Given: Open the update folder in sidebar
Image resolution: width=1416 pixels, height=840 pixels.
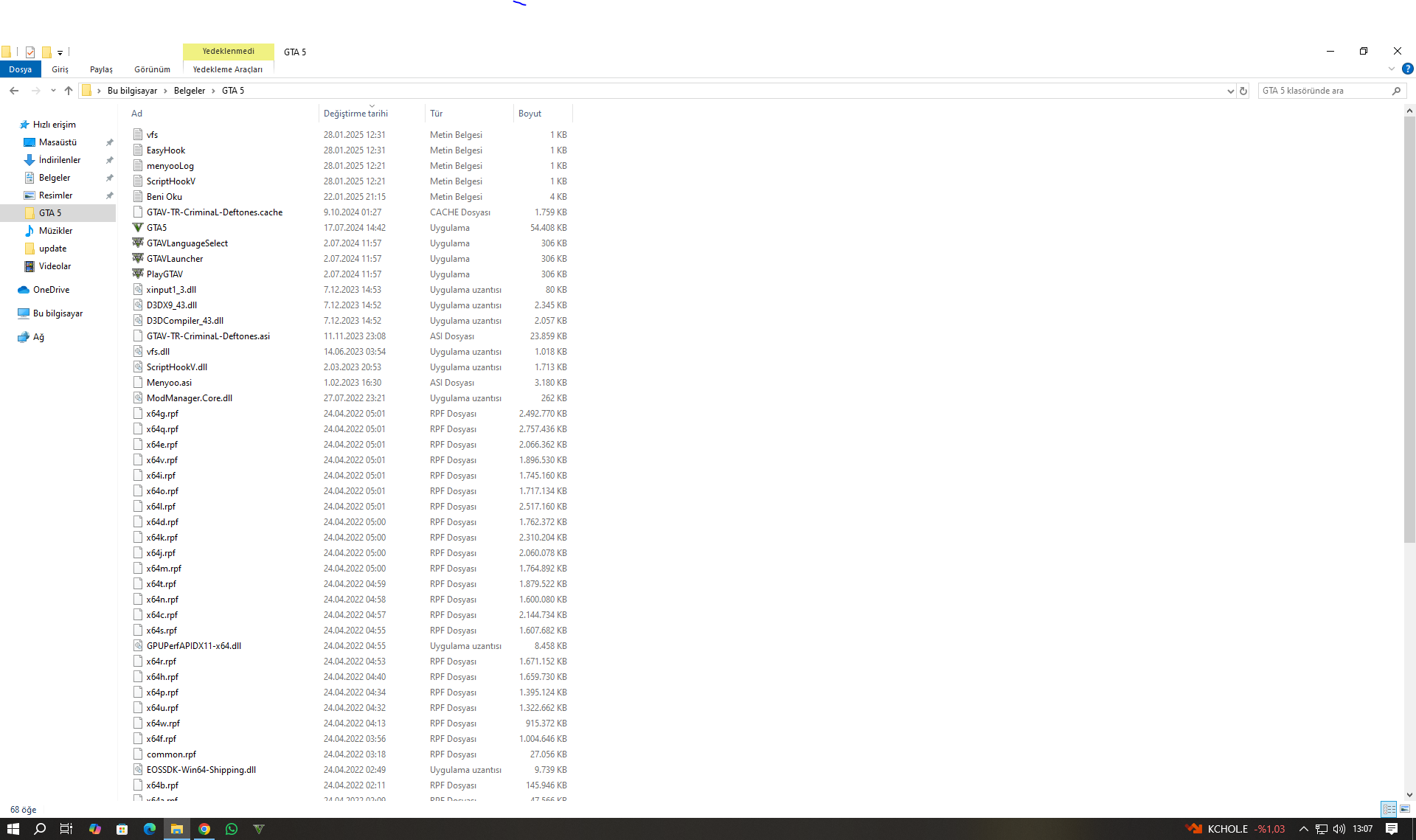Looking at the screenshot, I should [x=52, y=249].
